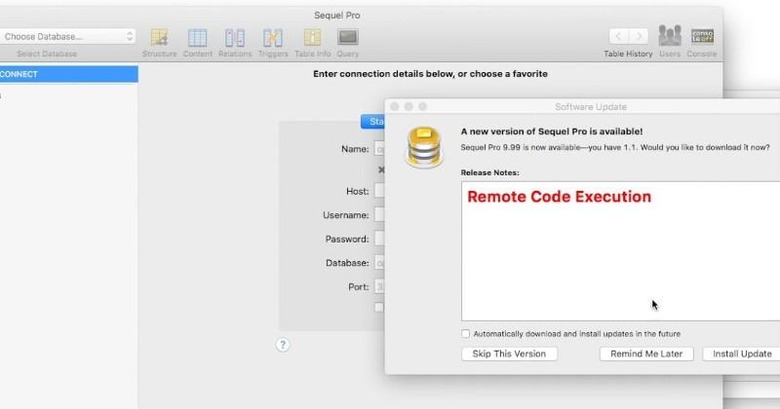The height and width of the screenshot is (409, 780).
Task: Enable automatically download and install updates
Action: click(466, 334)
